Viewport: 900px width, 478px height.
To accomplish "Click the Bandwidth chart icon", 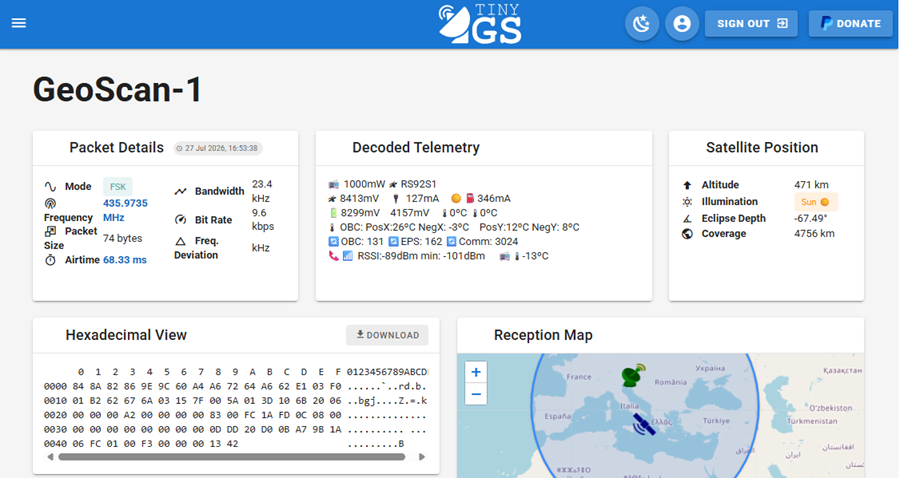I will (x=181, y=191).
